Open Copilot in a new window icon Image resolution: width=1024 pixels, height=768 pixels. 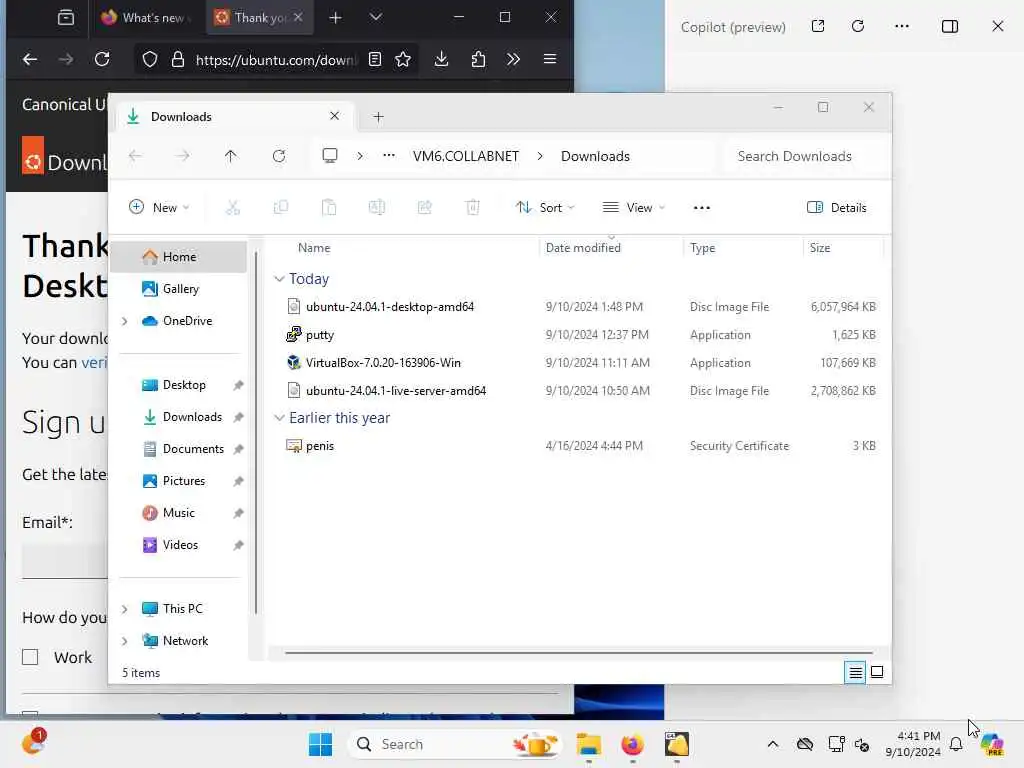click(818, 26)
